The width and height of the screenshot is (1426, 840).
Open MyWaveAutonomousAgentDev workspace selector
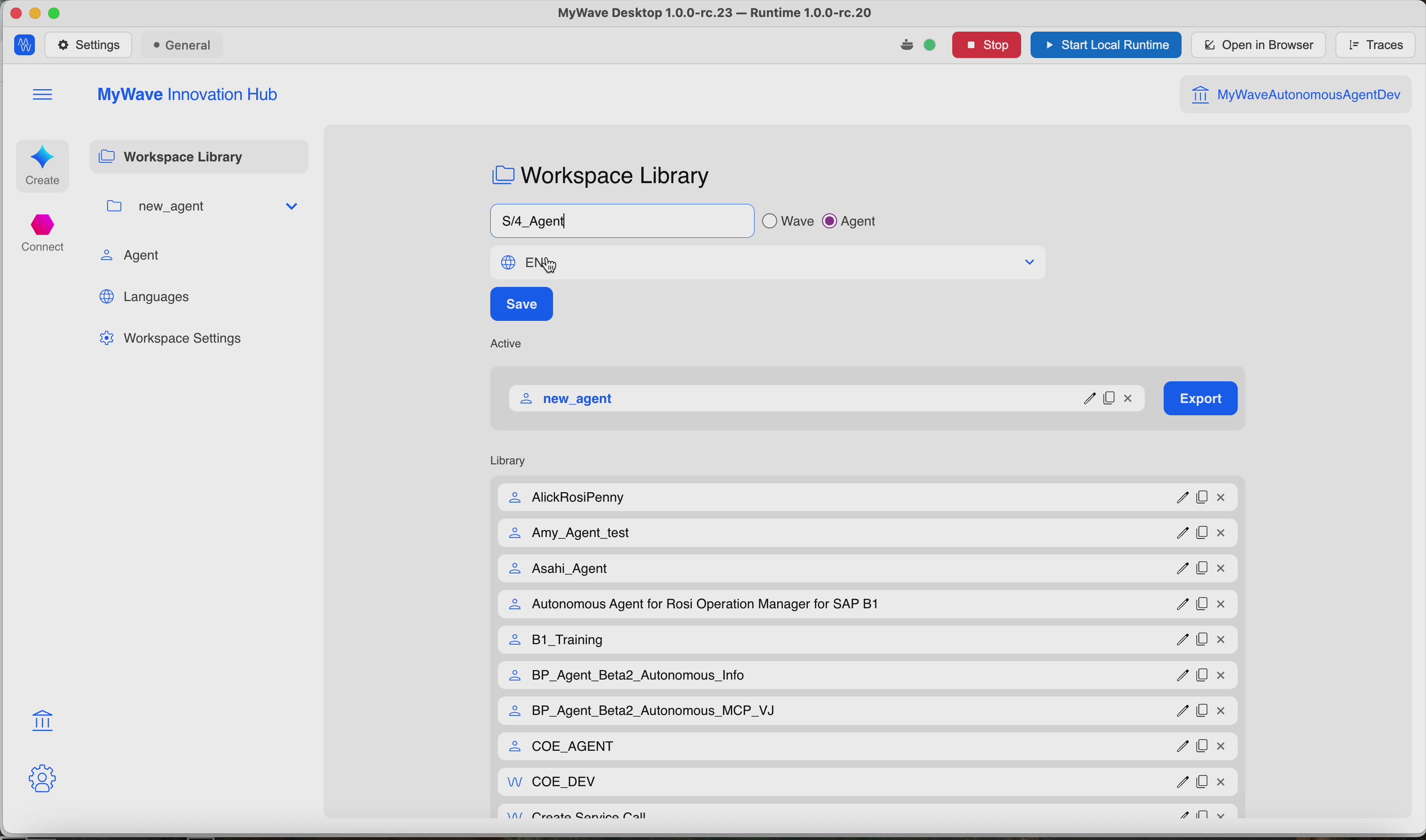pyautogui.click(x=1296, y=94)
